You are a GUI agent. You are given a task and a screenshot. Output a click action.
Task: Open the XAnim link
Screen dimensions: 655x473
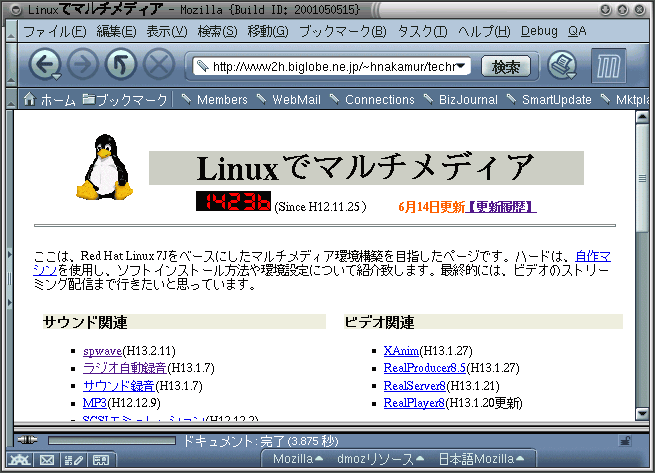pyautogui.click(x=401, y=351)
